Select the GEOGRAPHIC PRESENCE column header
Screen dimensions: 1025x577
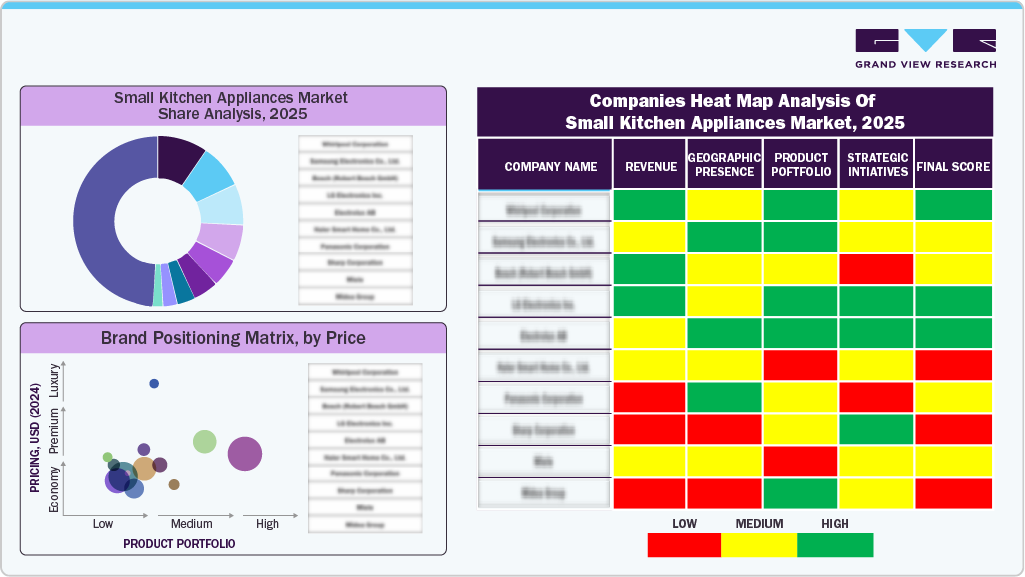coord(724,164)
